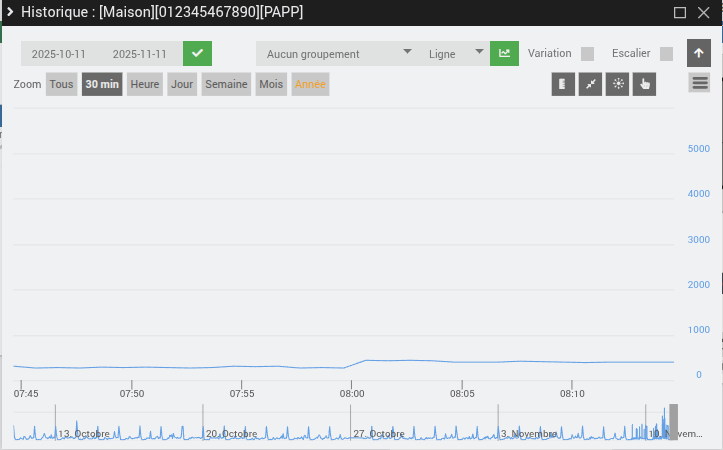Toggle the Escalier checkbox
723x450 pixels.
(x=666, y=54)
